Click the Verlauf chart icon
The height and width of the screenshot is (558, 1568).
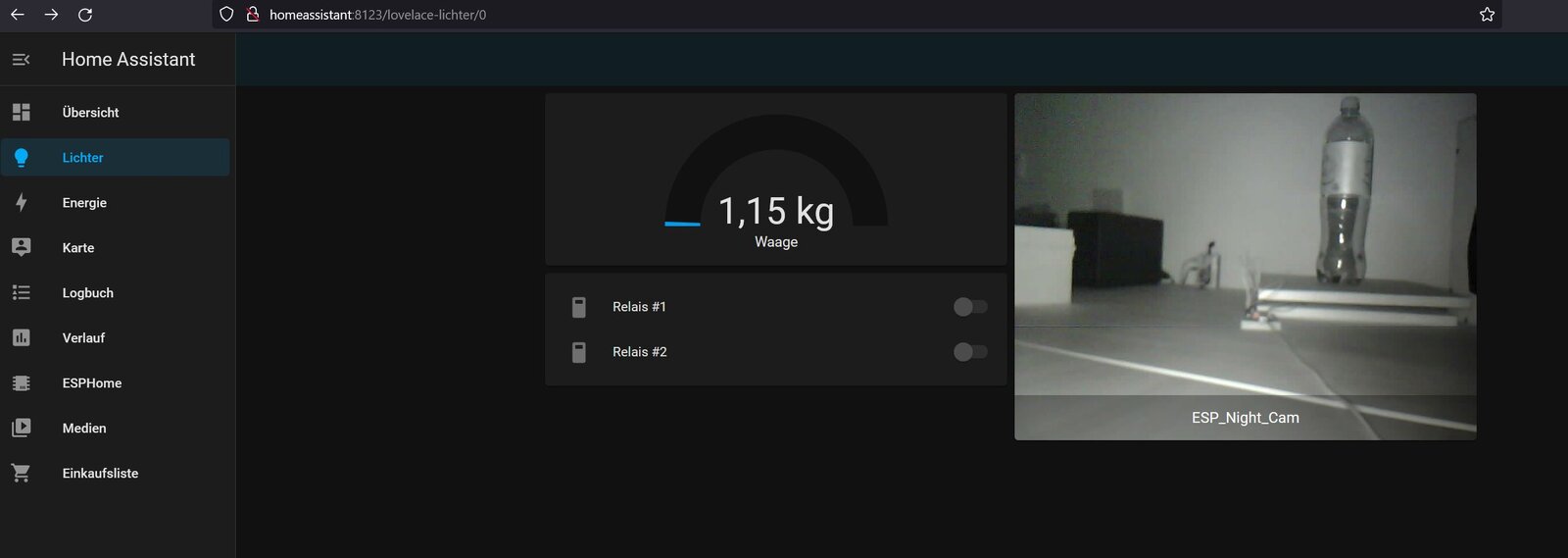[x=22, y=337]
